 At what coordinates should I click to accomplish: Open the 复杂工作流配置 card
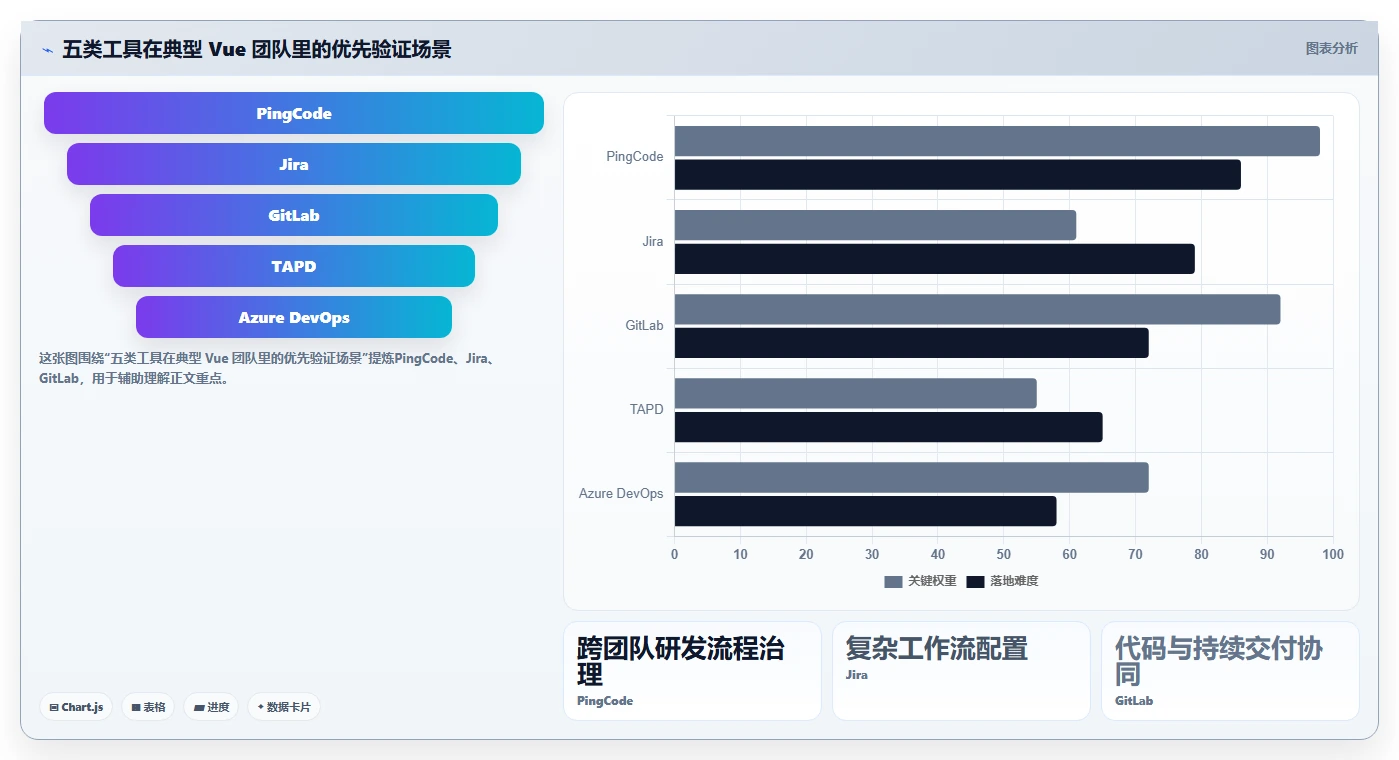[961, 671]
